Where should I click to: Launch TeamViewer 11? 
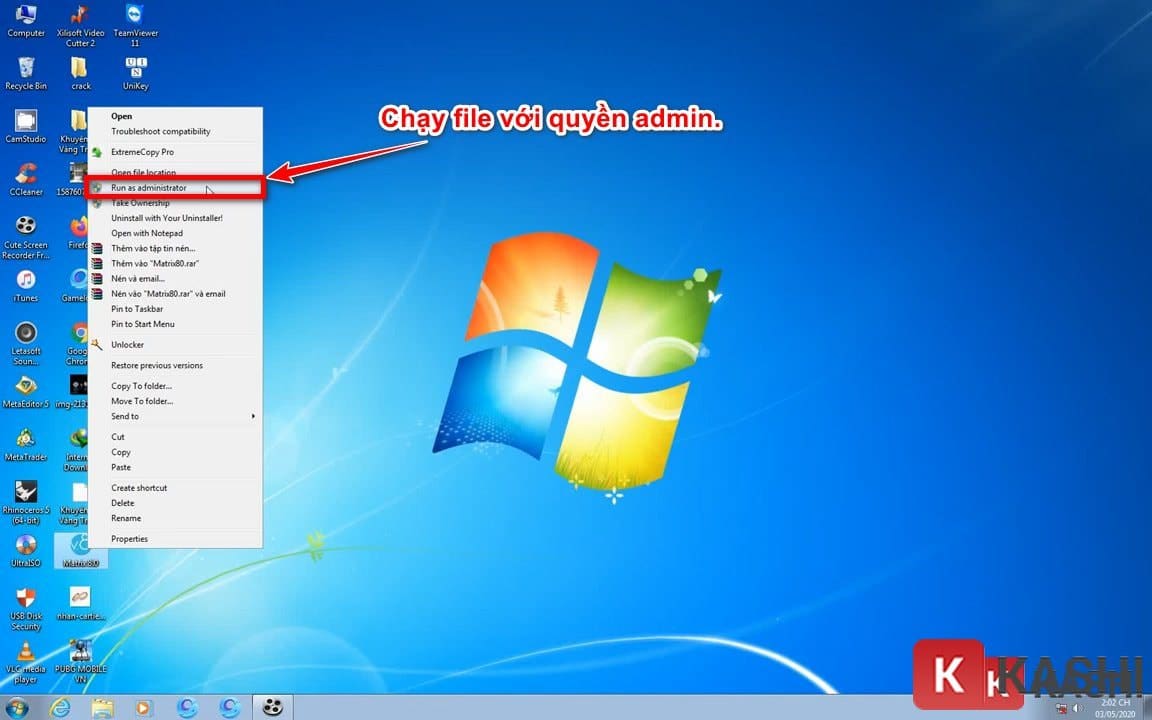coord(135,18)
